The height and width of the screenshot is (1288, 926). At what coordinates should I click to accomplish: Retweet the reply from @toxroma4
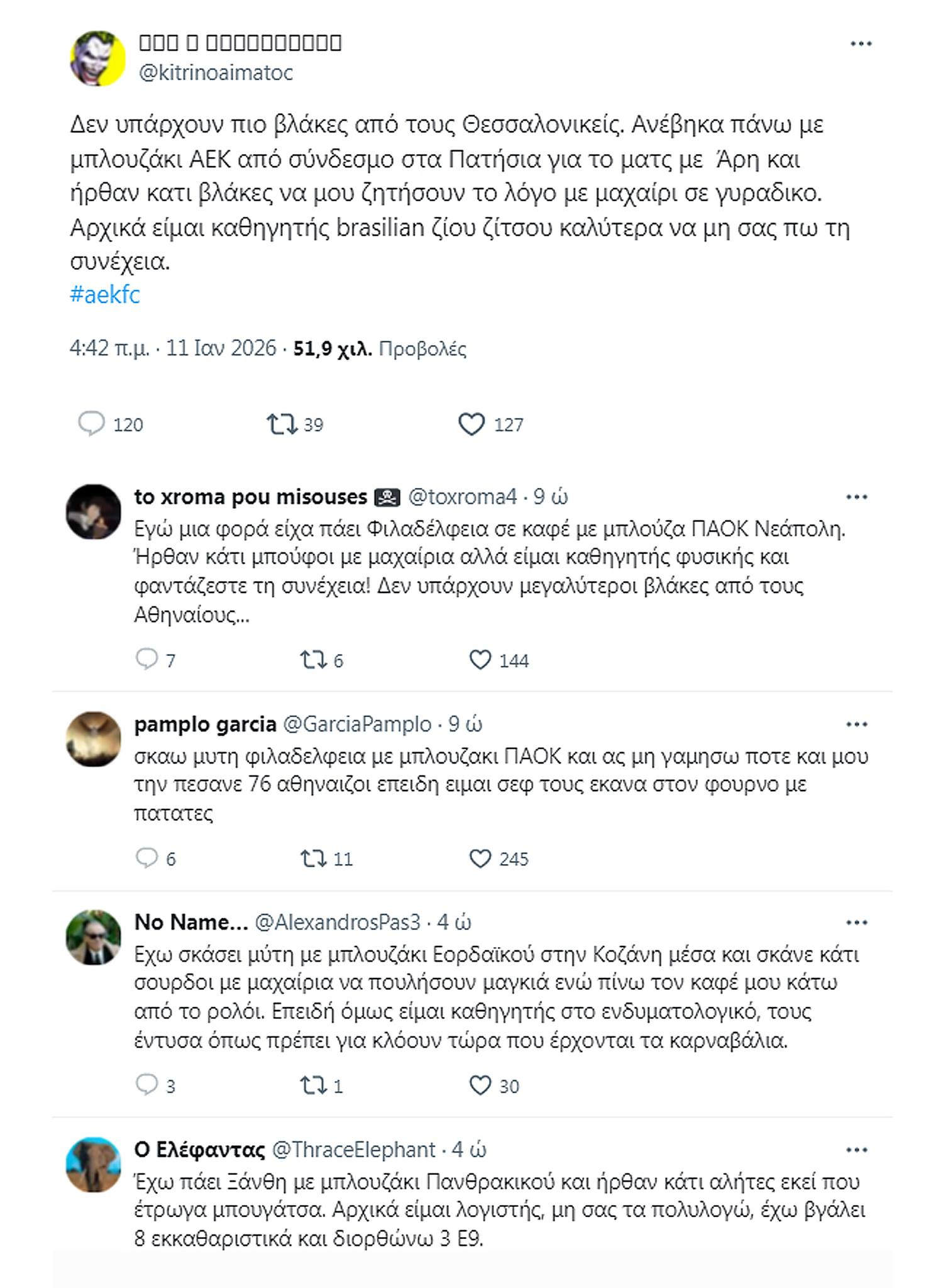coord(312,660)
